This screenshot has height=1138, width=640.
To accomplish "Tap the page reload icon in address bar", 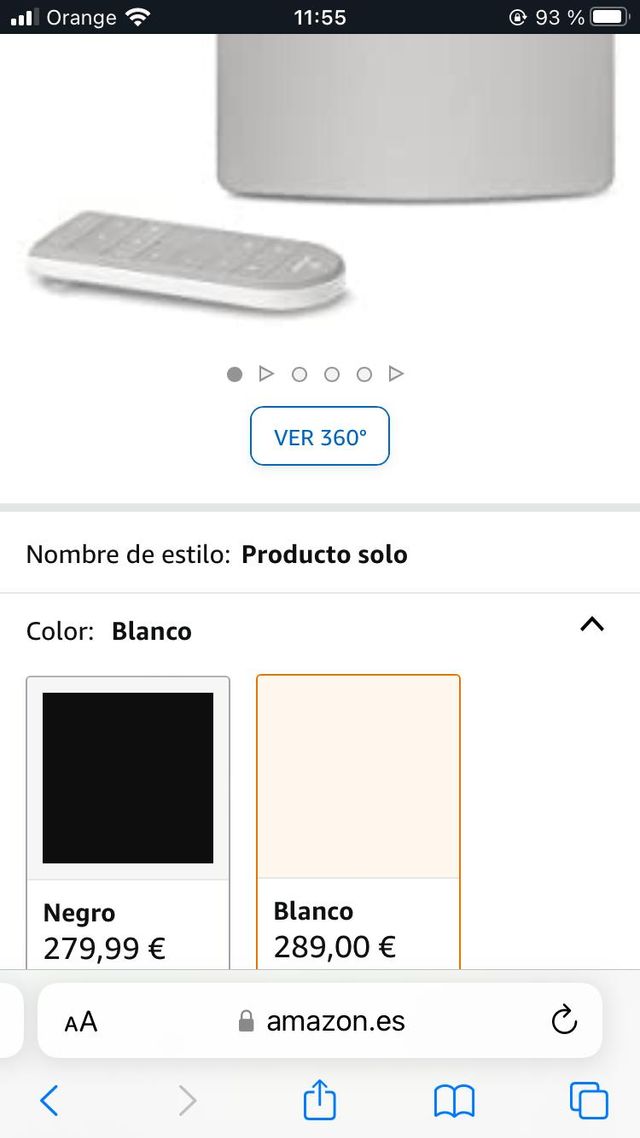I will (564, 1021).
